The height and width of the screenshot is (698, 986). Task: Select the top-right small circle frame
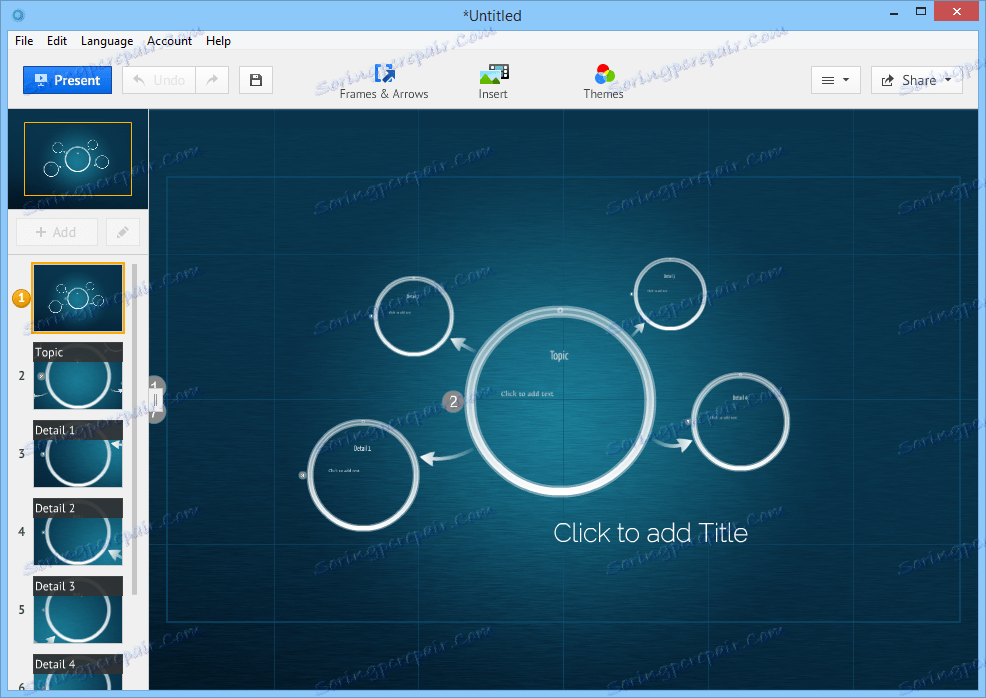click(x=670, y=294)
